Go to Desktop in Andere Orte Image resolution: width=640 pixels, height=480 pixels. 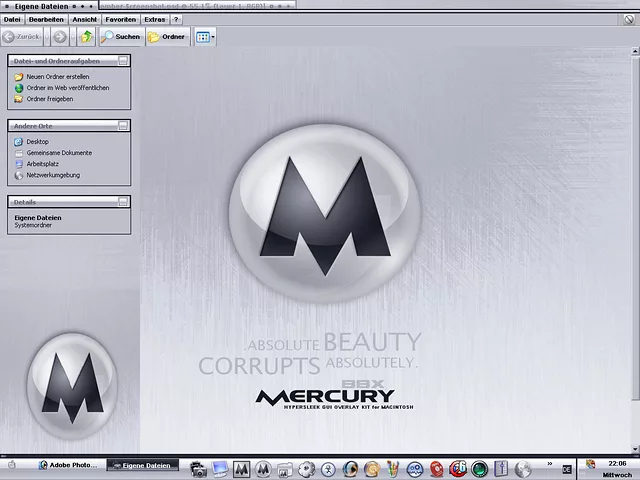point(38,142)
